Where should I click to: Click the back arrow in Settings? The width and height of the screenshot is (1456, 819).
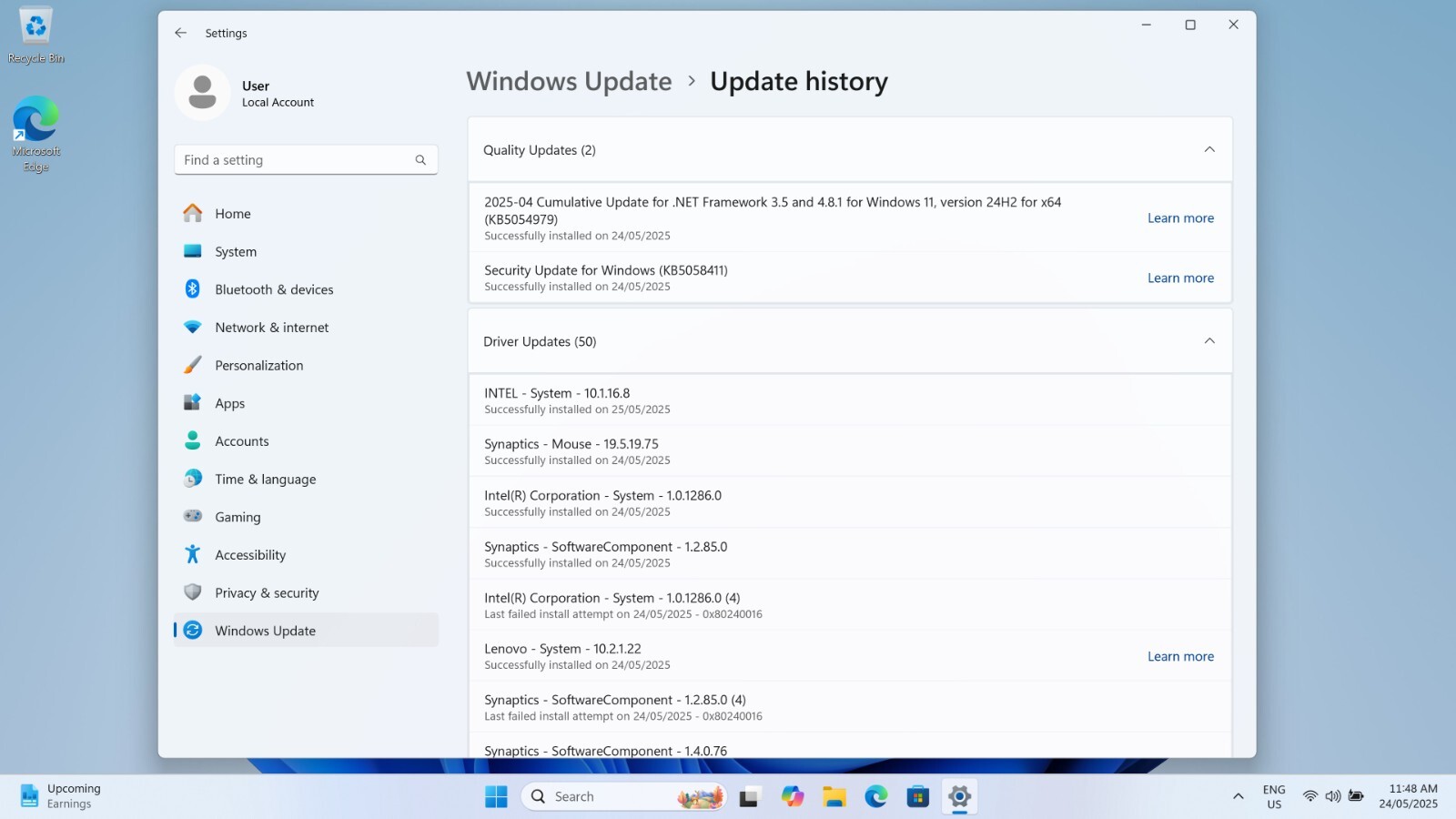180,33
